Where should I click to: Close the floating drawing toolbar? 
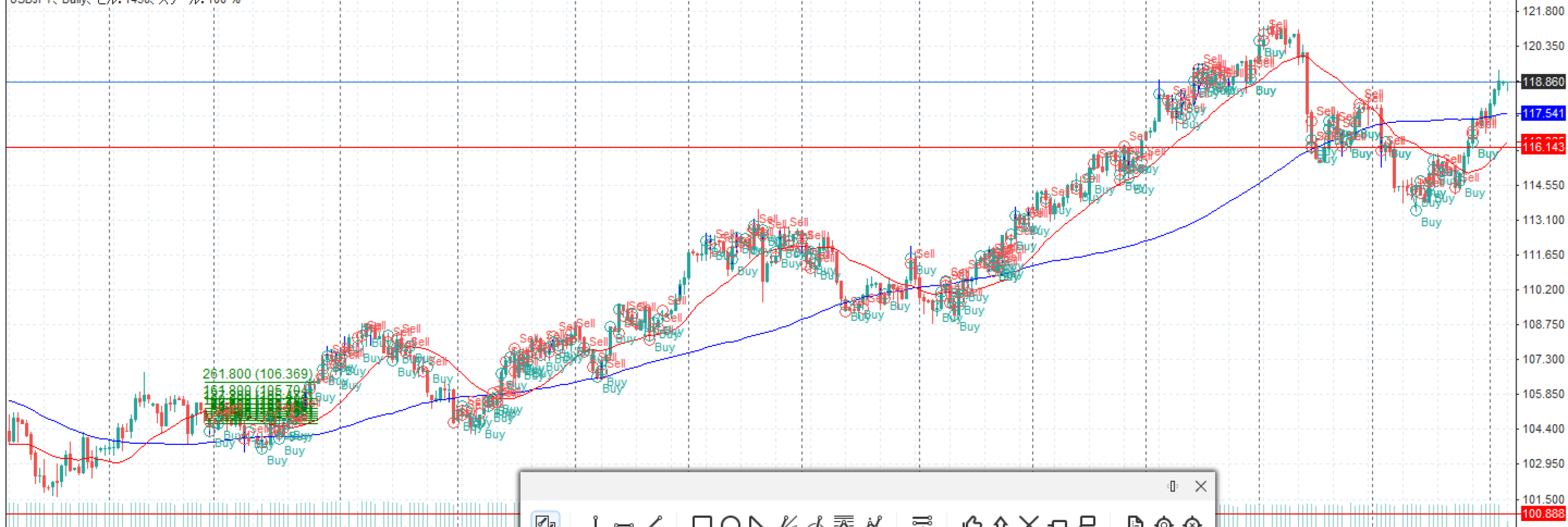click(x=1200, y=486)
